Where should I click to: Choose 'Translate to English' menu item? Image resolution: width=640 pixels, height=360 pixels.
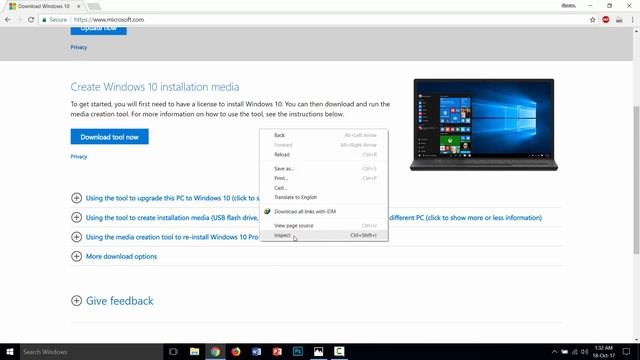(324, 198)
